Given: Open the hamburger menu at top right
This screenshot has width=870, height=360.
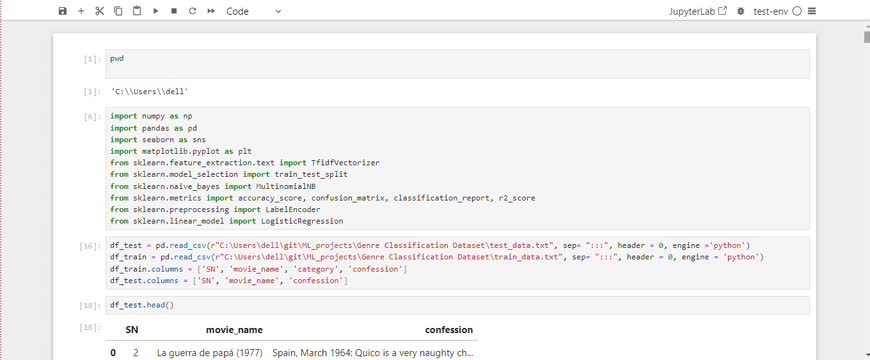Looking at the screenshot, I should pyautogui.click(x=812, y=11).
